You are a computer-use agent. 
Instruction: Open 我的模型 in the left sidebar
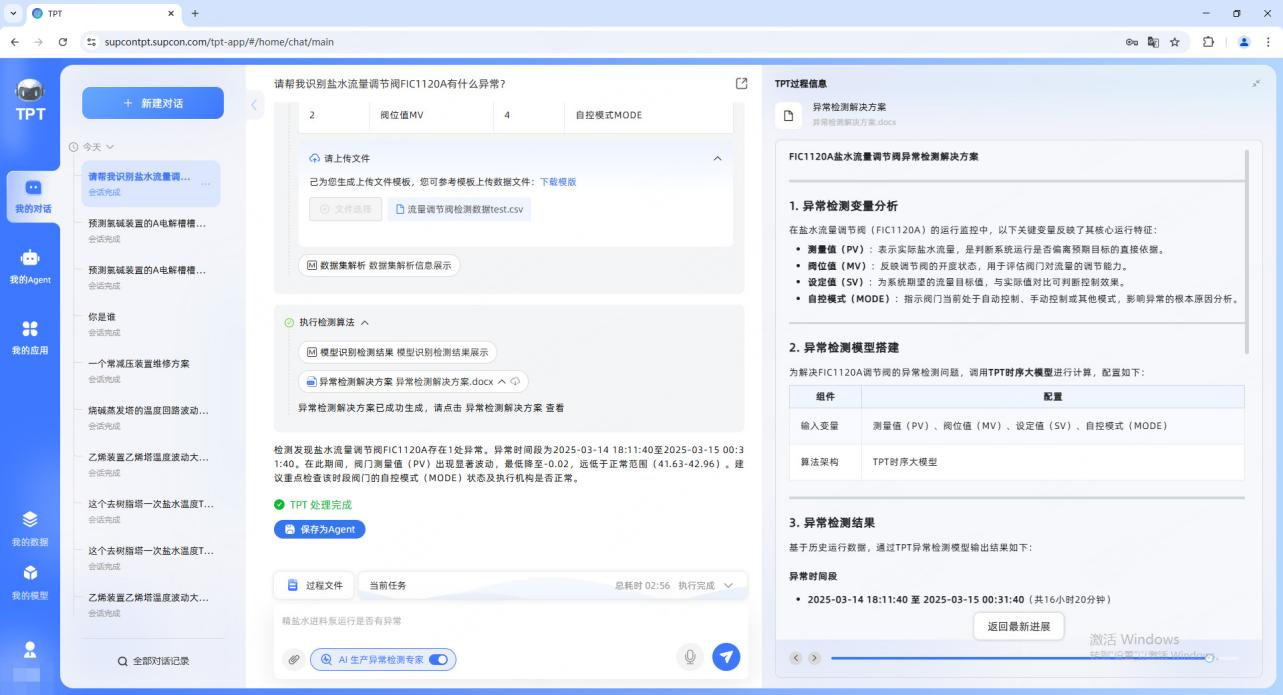[30, 582]
